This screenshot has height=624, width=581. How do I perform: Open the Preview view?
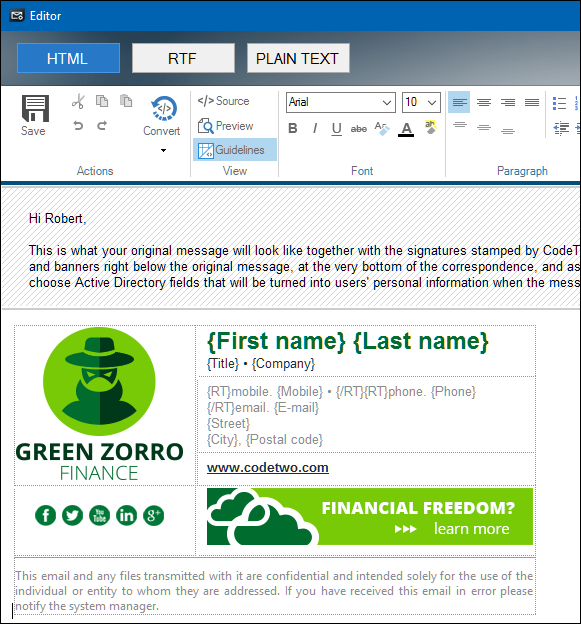coord(225,126)
